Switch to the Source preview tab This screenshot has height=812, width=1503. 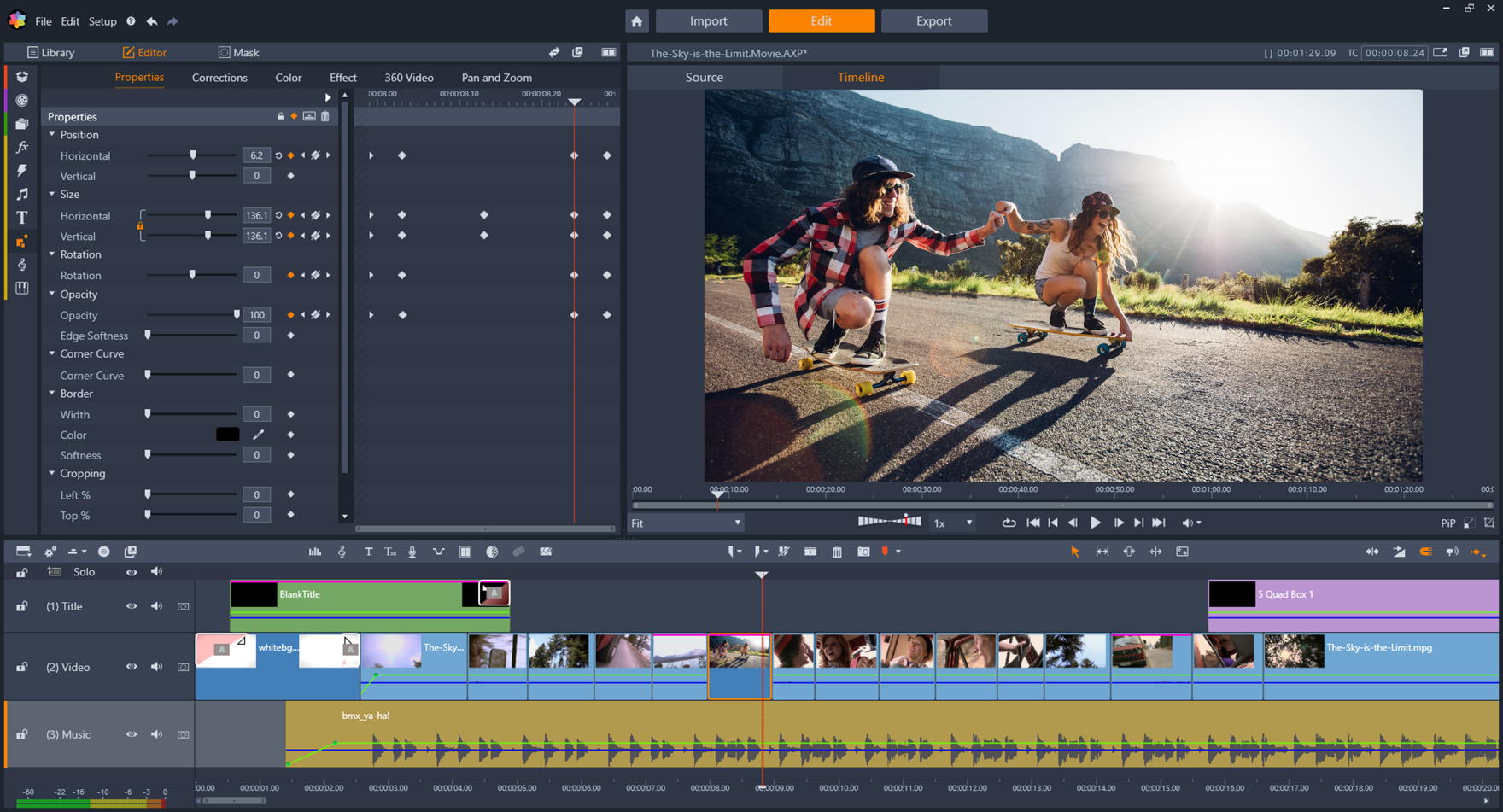pyautogui.click(x=704, y=77)
